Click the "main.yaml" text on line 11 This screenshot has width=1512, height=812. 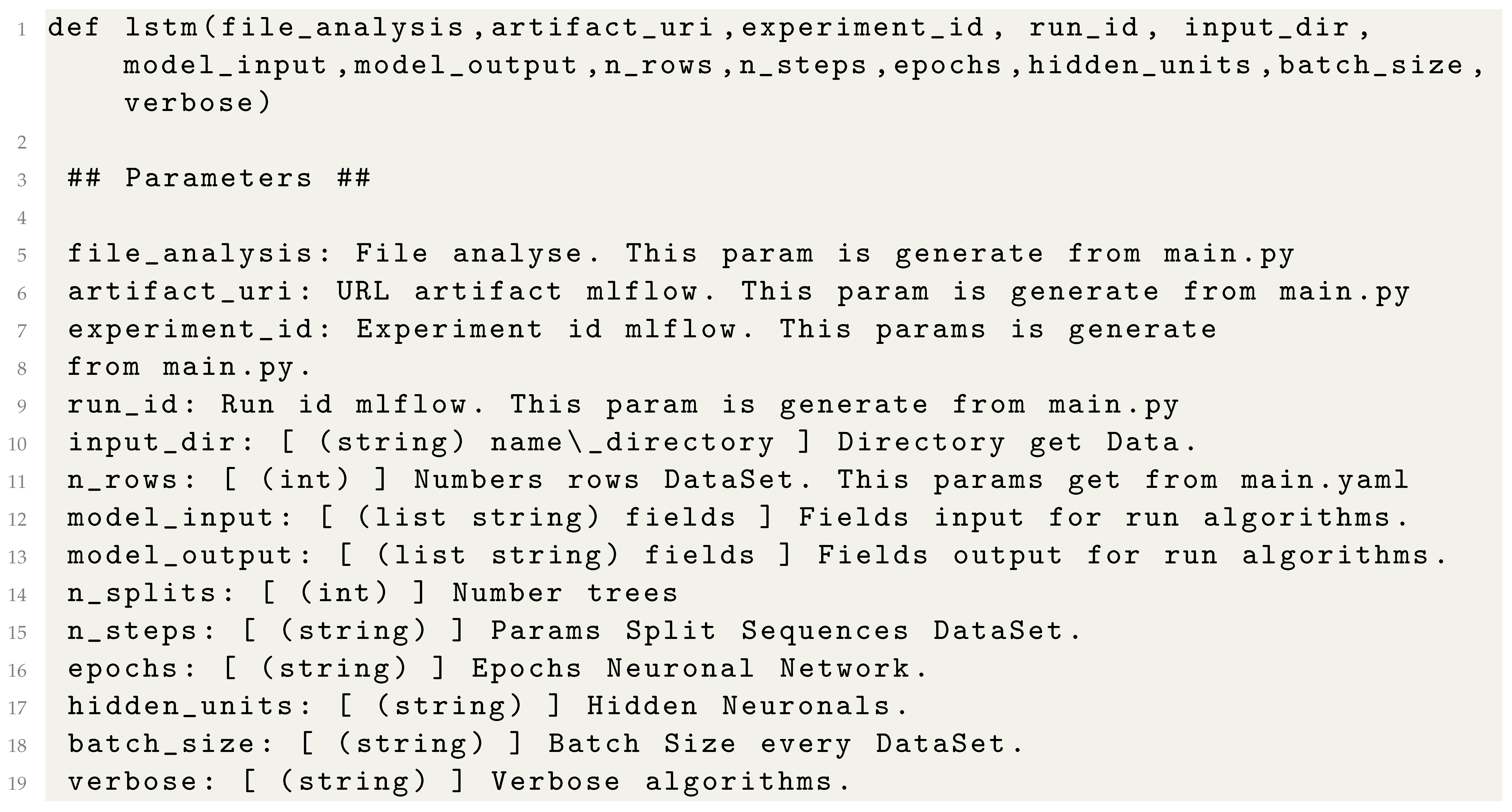pyautogui.click(x=1325, y=480)
